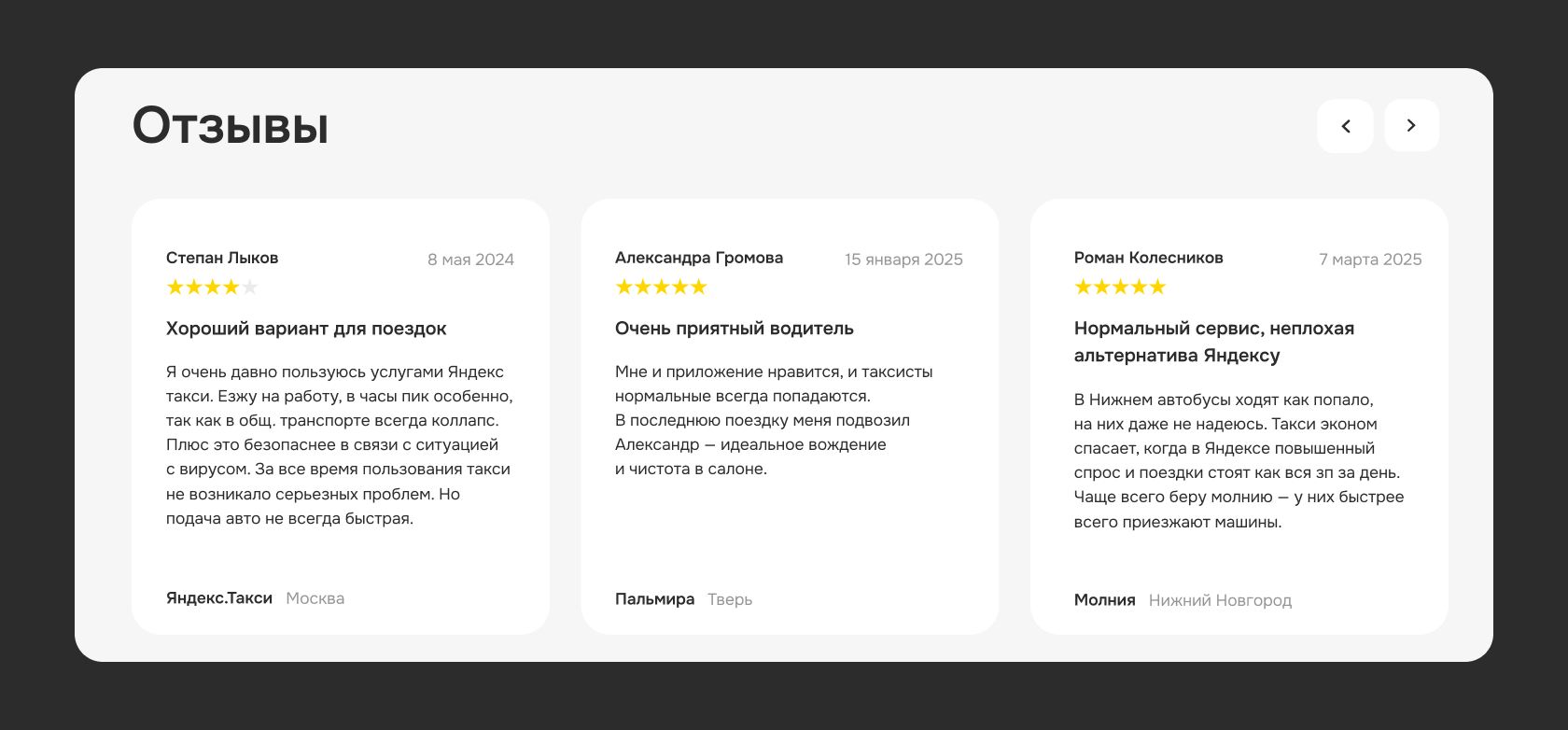Click the next reviews arrow button

point(1411,126)
